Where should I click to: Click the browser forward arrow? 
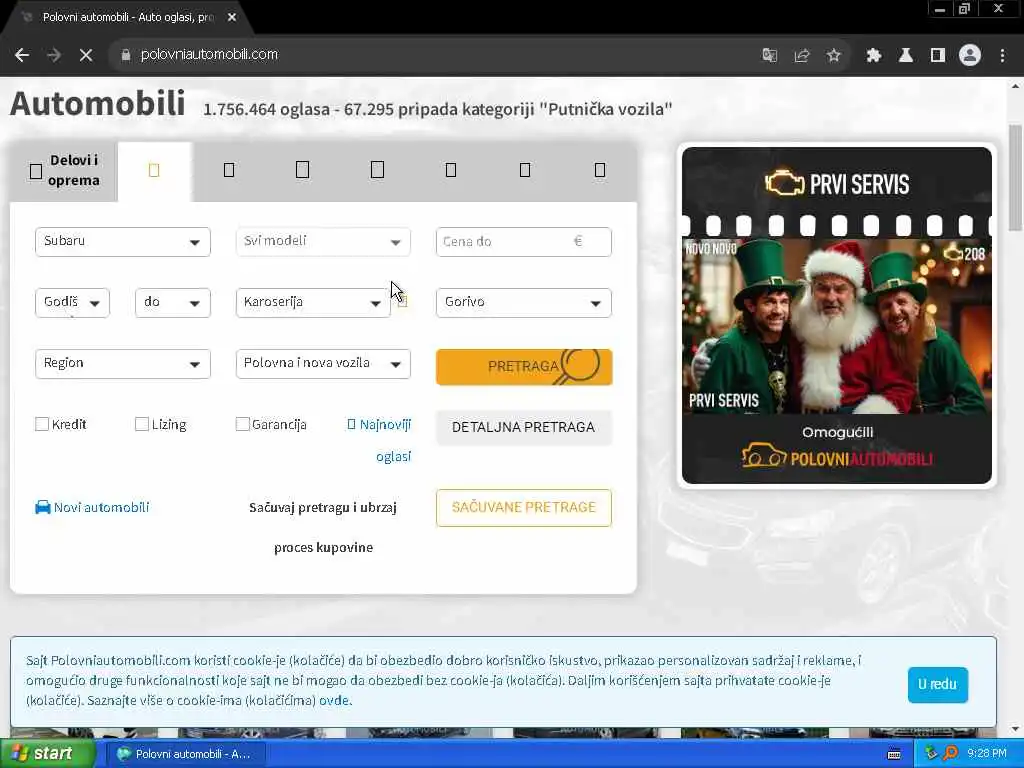pyautogui.click(x=54, y=55)
